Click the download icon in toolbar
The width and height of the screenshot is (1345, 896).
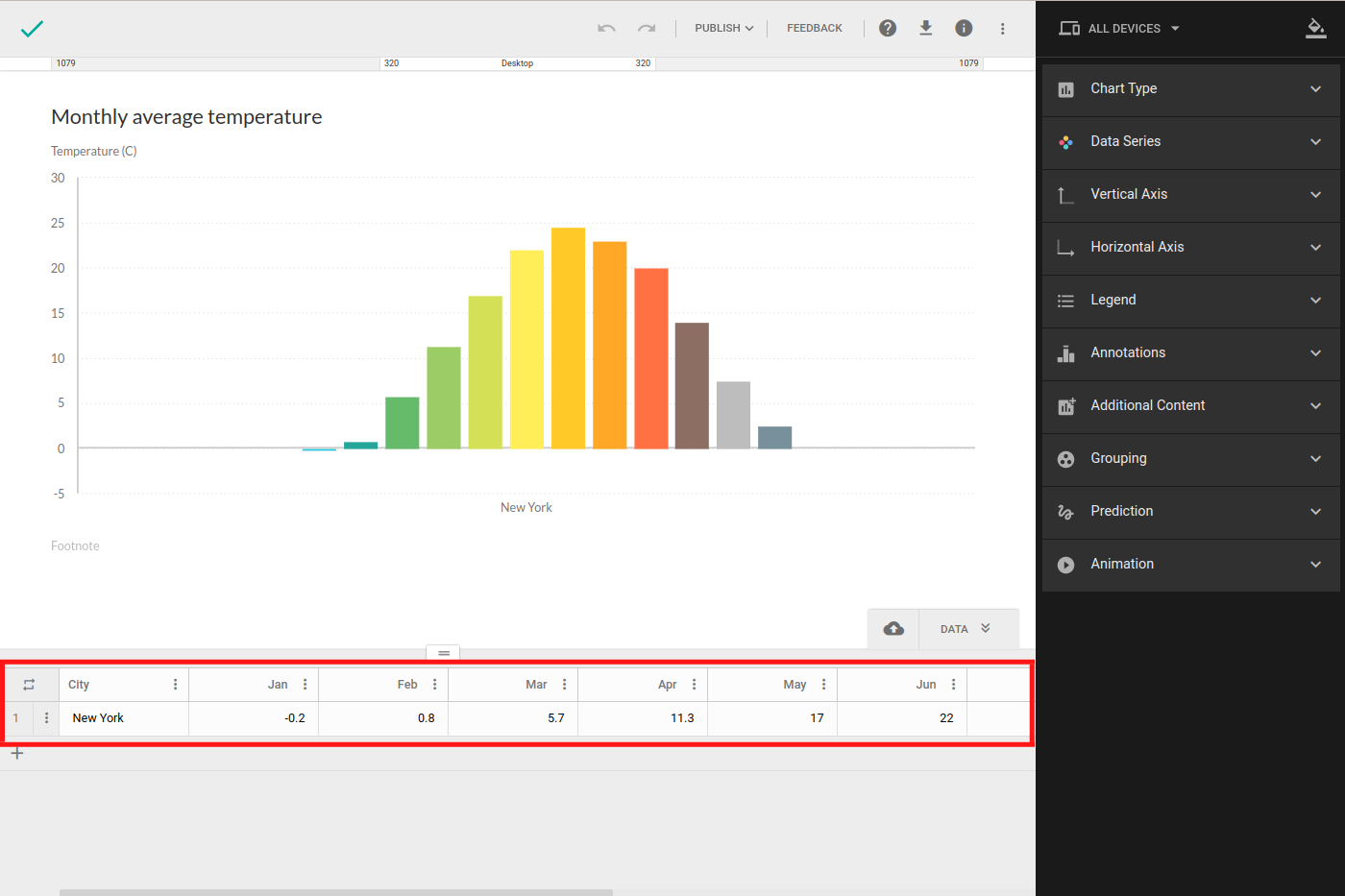point(925,29)
